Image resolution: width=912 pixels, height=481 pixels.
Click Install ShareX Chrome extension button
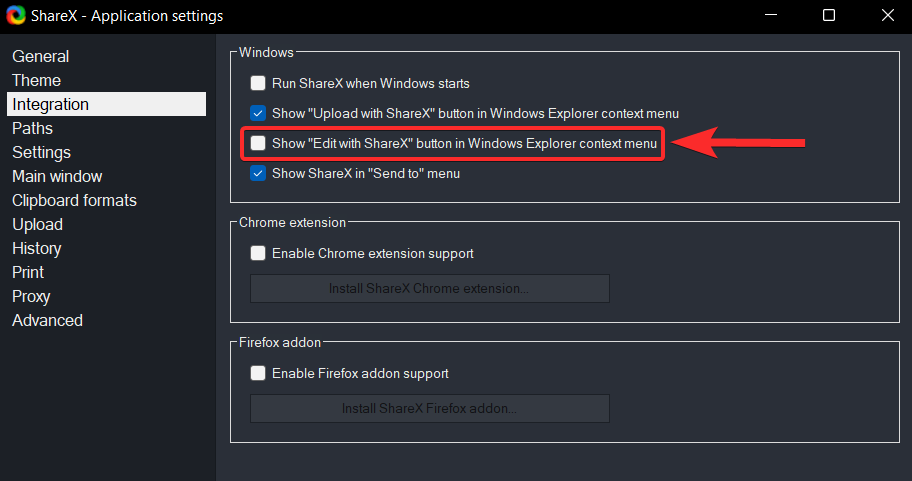429,288
